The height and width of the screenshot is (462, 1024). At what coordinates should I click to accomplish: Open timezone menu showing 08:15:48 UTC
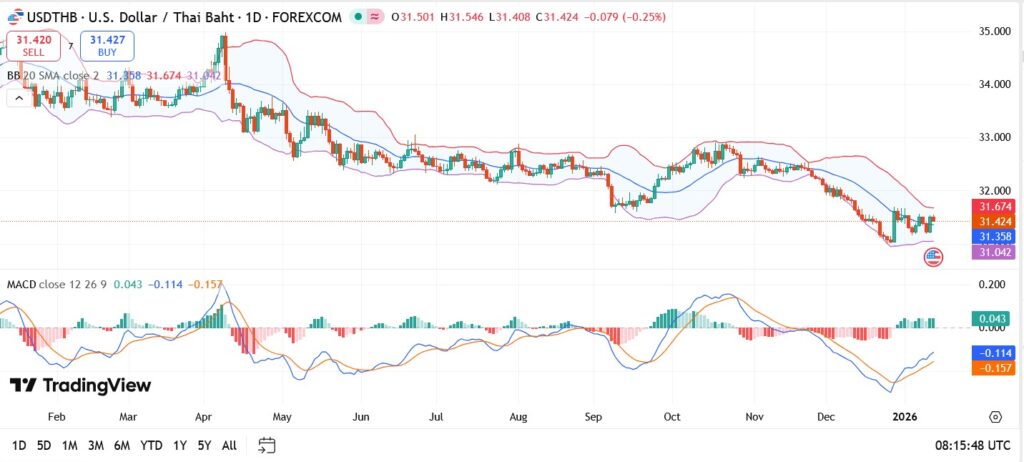[x=969, y=445]
